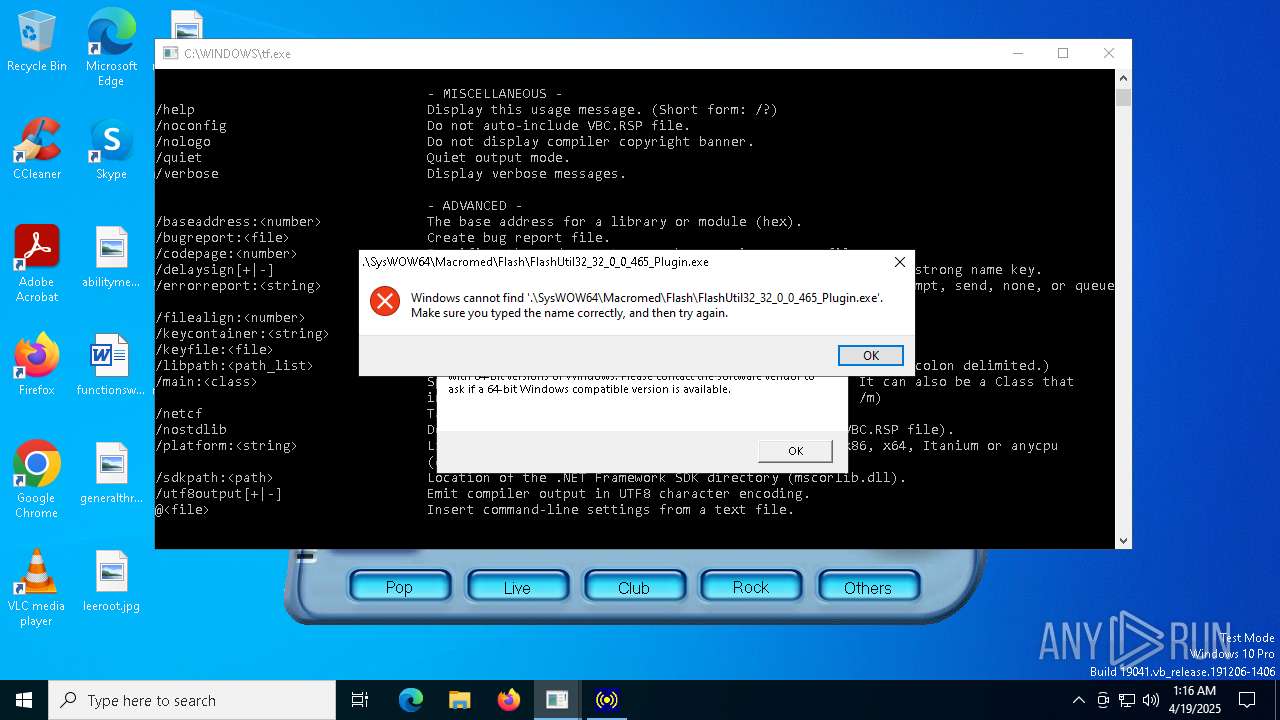The width and height of the screenshot is (1280, 720).
Task: Open the clock and date flyout
Action: [1194, 700]
